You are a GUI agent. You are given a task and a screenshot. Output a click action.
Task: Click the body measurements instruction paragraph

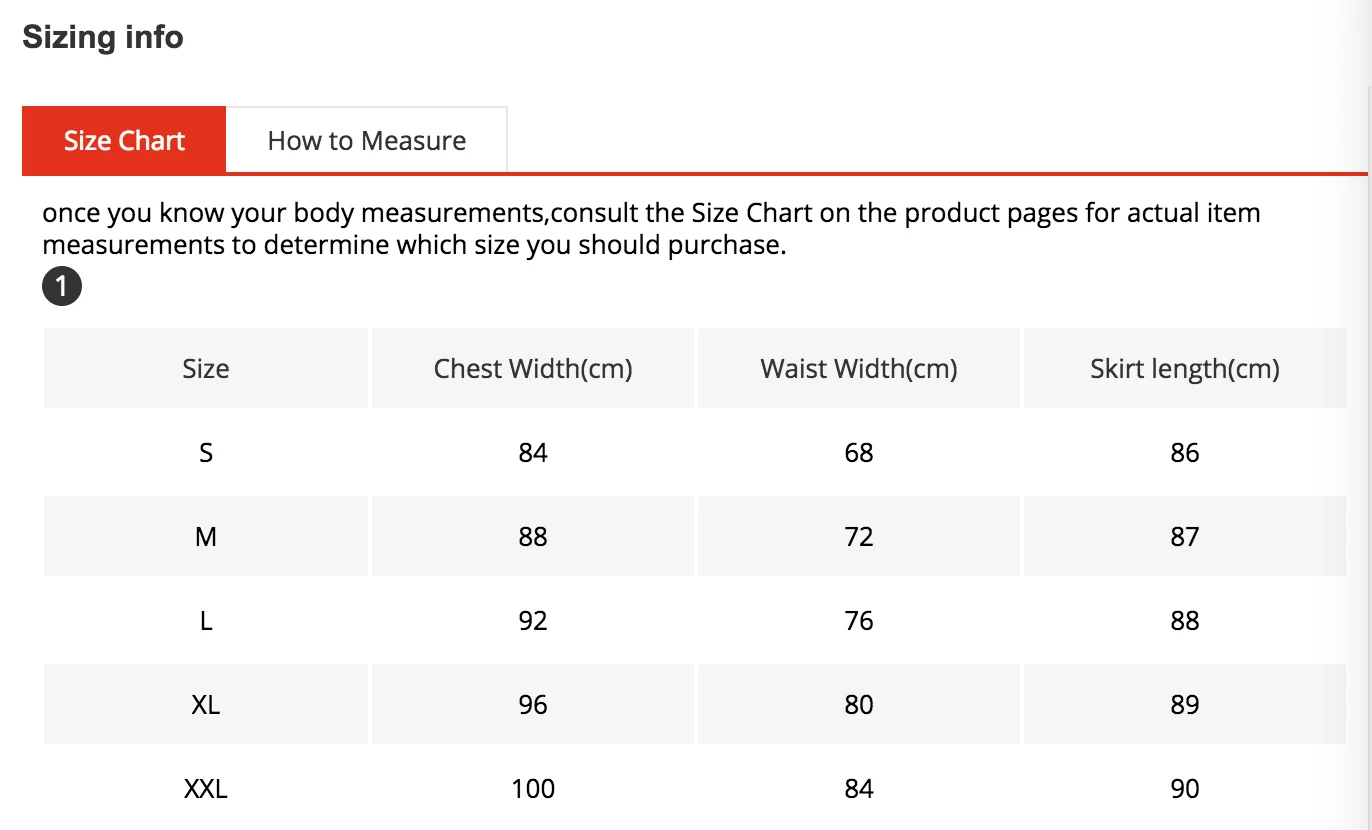(651, 229)
